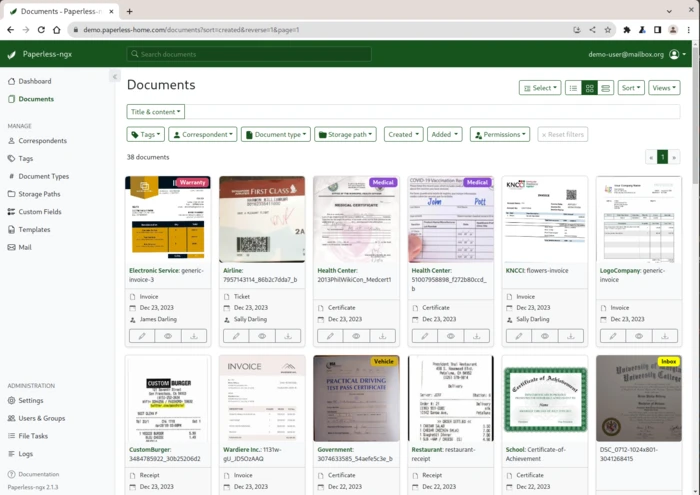The height and width of the screenshot is (495, 700).
Task: Preview the LogoCompany generic-invoice document
Action: click(639, 336)
